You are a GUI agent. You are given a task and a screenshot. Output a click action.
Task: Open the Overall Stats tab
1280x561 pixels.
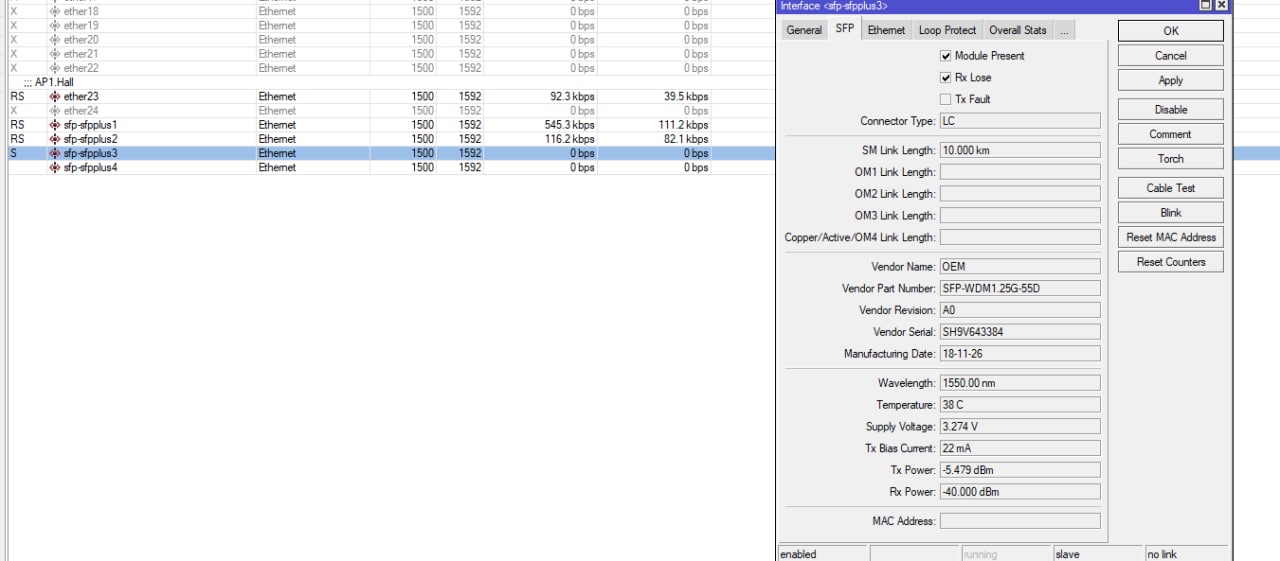tap(1017, 30)
